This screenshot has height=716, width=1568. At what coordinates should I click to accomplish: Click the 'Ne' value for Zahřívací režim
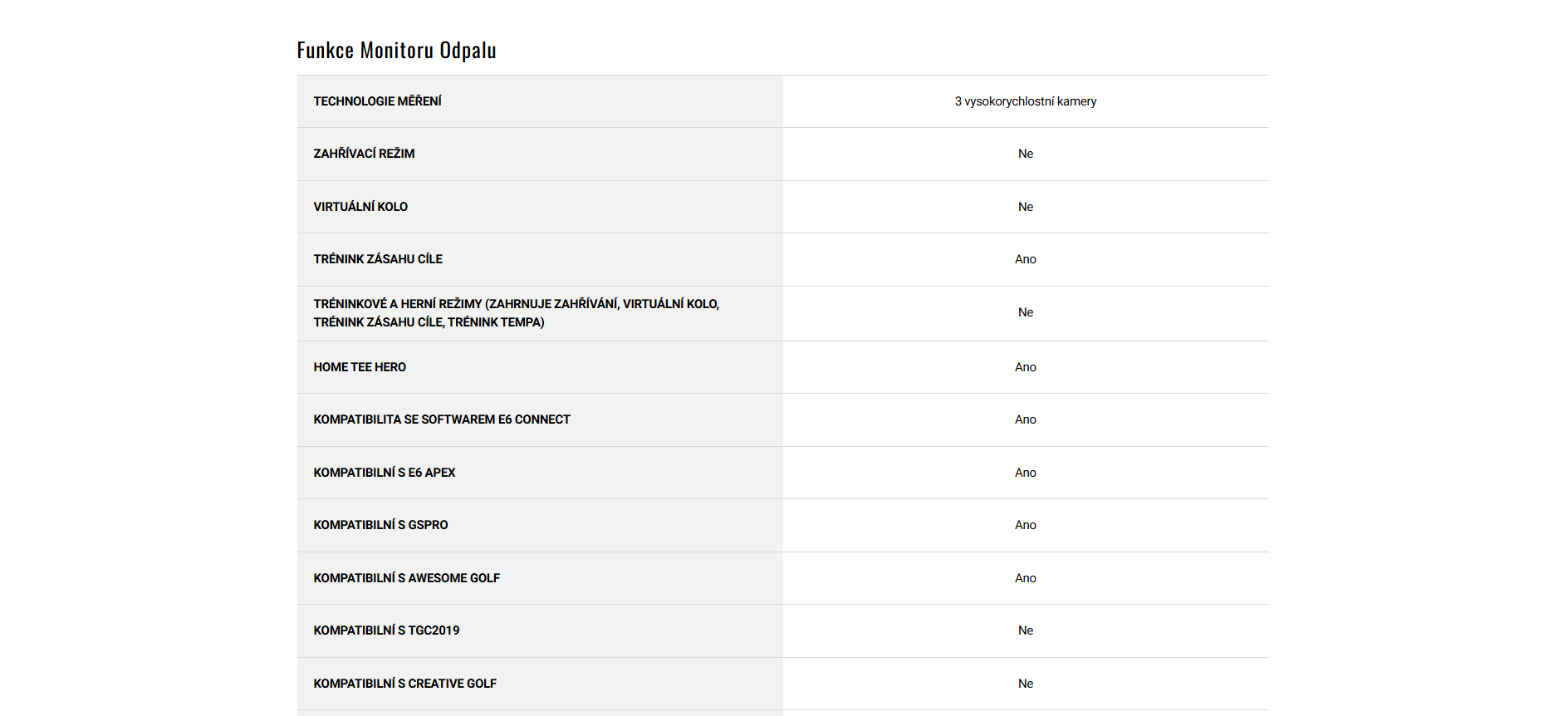coord(1025,154)
